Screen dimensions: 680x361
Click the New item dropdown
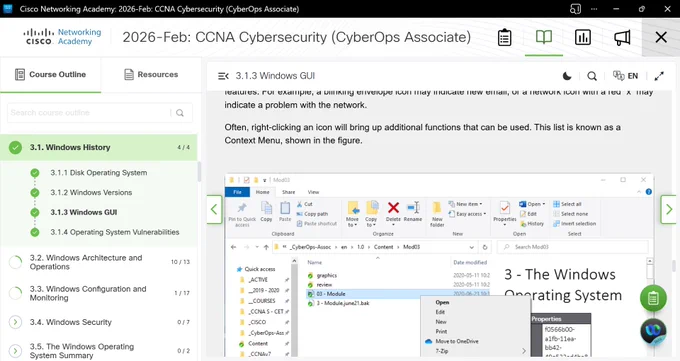pyautogui.click(x=466, y=204)
